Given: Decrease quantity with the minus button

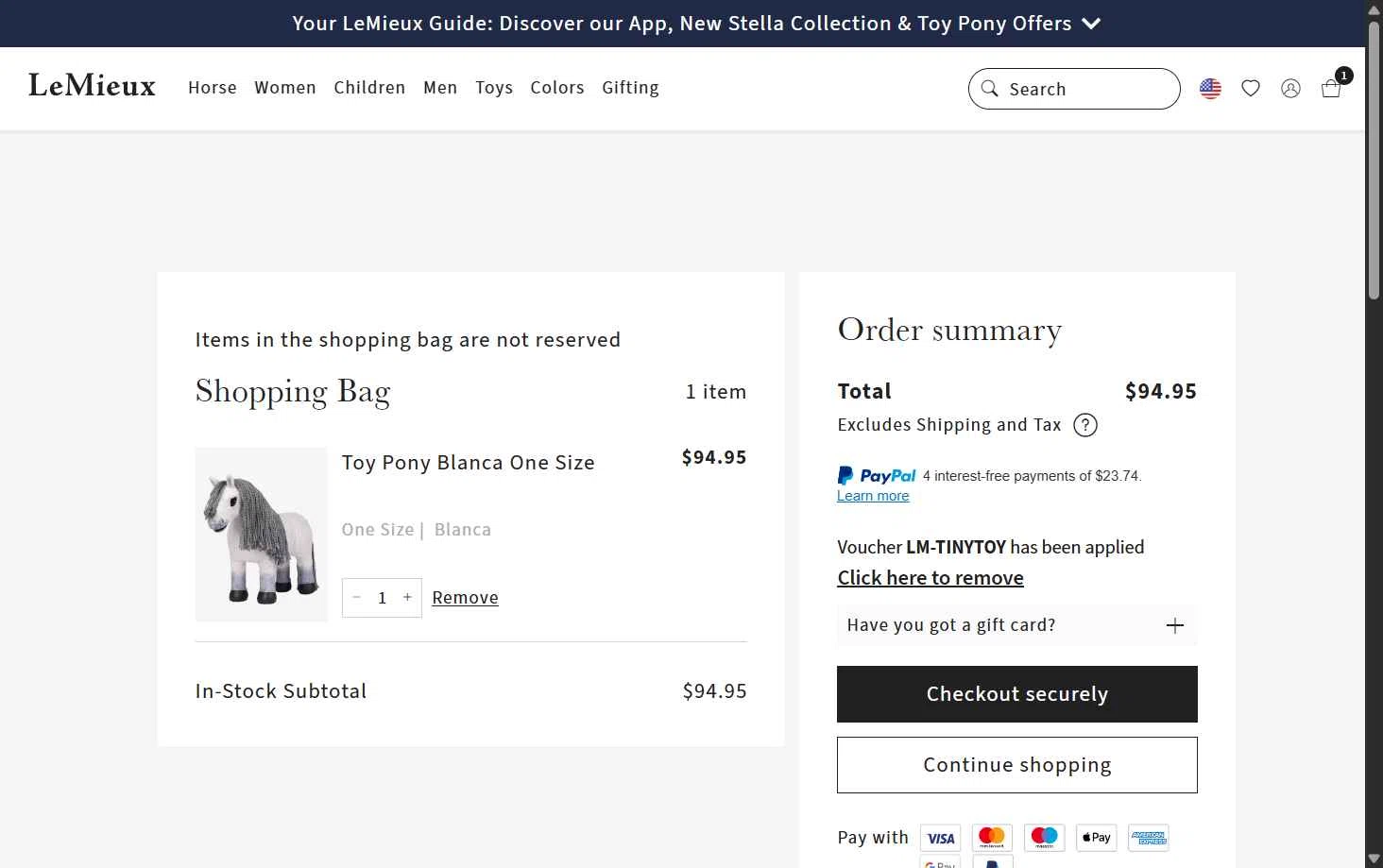Looking at the screenshot, I should [x=356, y=597].
